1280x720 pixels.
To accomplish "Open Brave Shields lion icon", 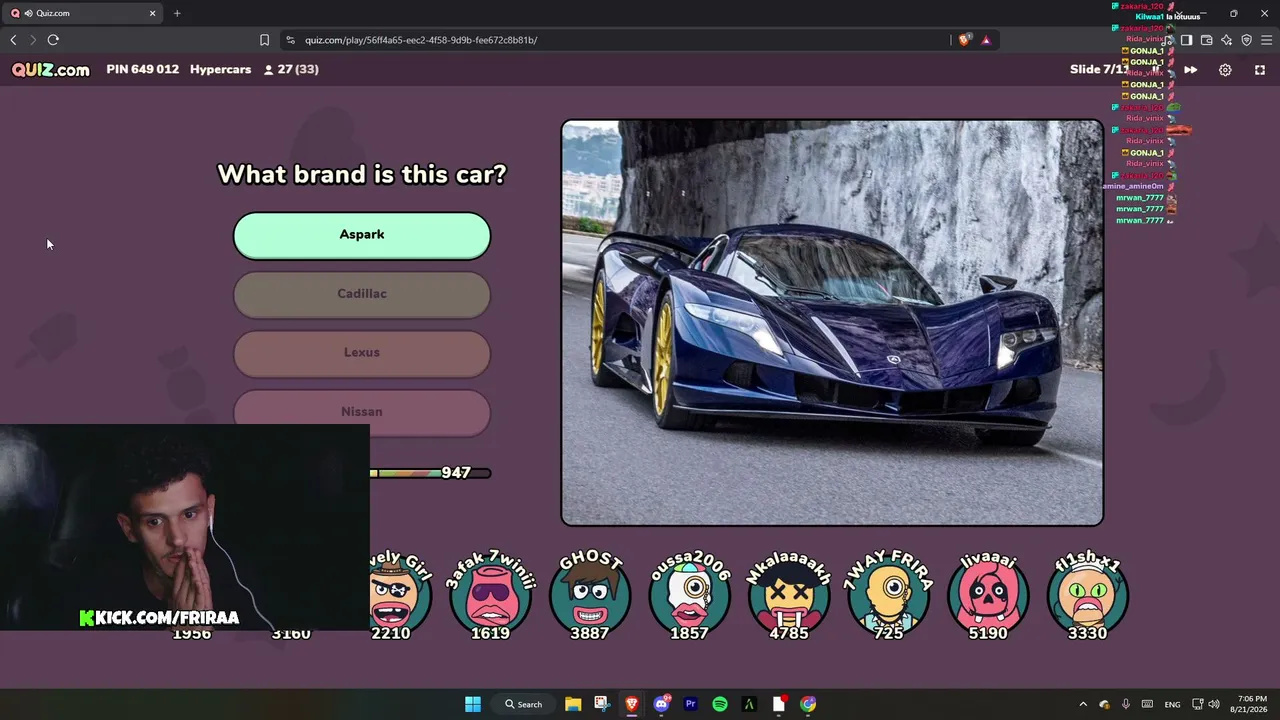I will pos(964,40).
